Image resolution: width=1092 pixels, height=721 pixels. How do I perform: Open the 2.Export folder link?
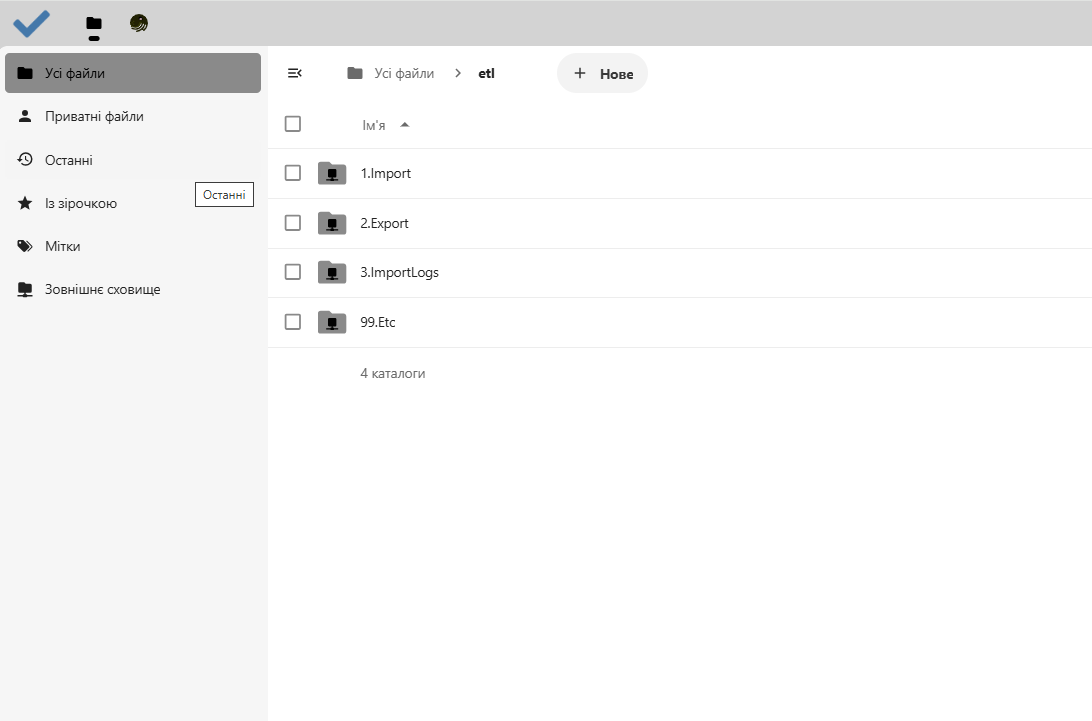[x=384, y=222]
